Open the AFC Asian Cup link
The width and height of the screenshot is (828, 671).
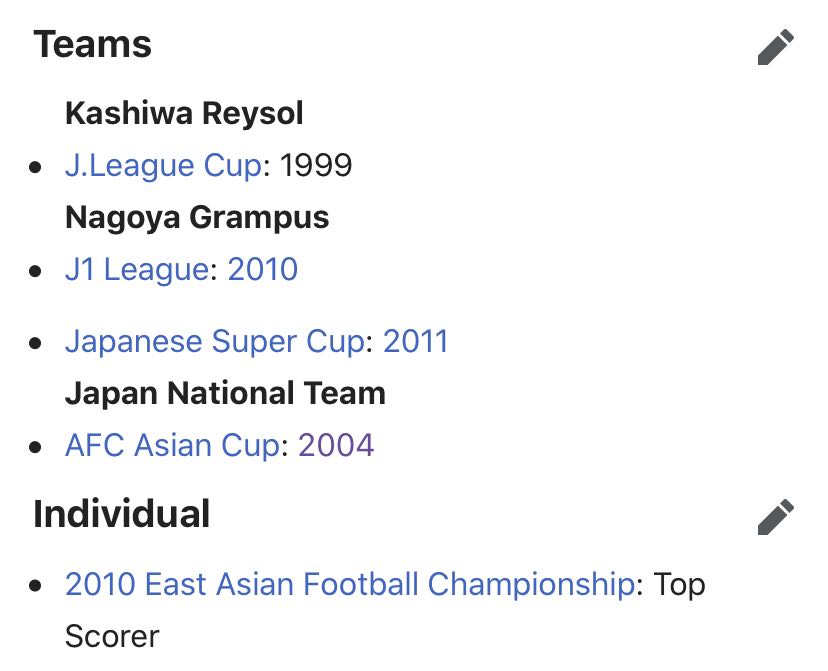[173, 445]
